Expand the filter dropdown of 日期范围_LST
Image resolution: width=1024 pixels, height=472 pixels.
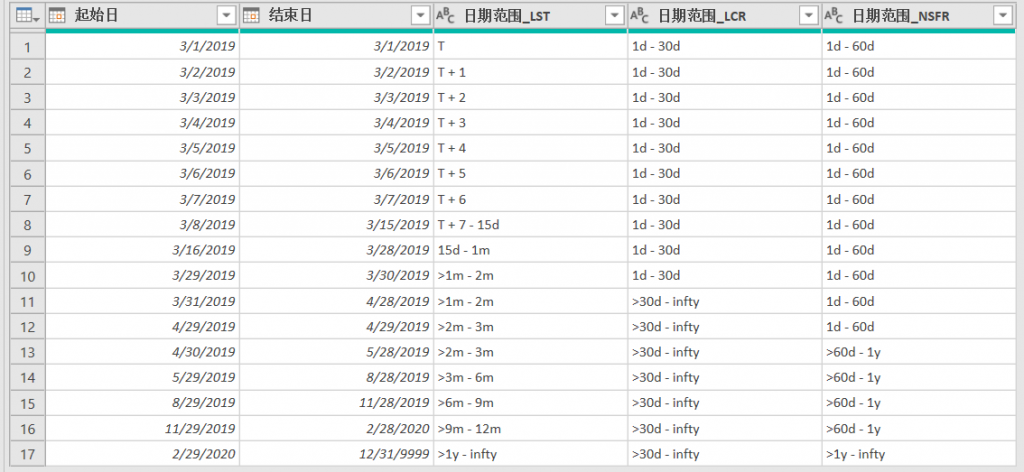point(615,16)
